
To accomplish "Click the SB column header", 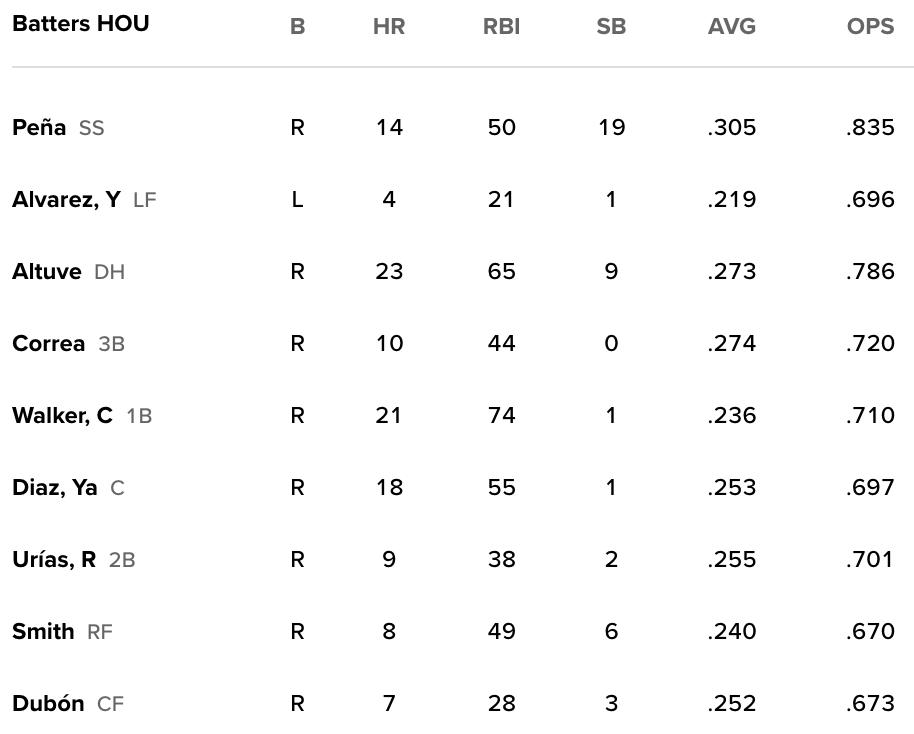I will pos(611,28).
